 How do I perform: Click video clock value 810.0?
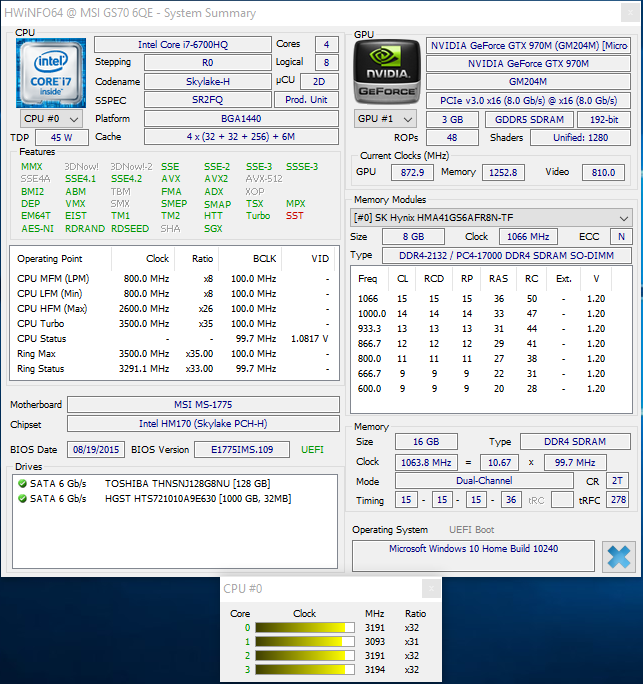(x=603, y=172)
